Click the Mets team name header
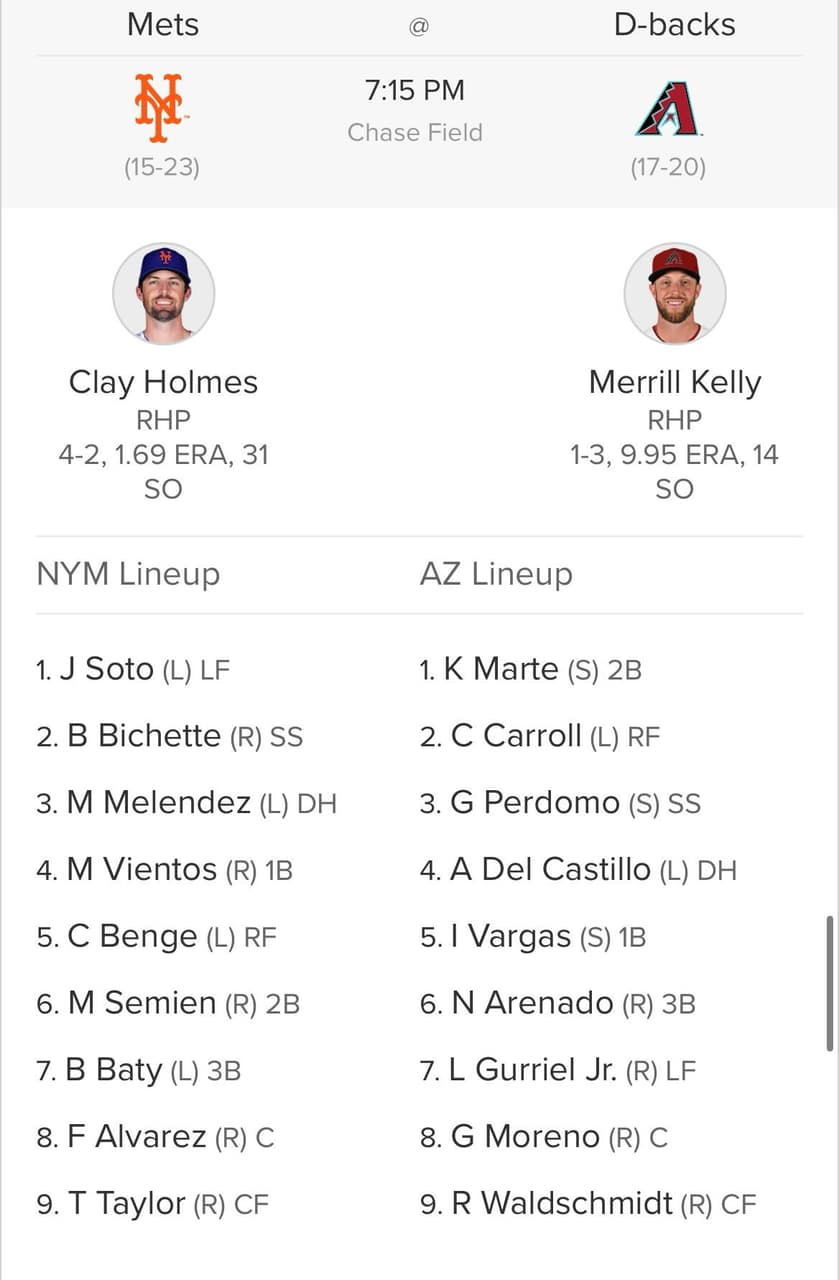The width and height of the screenshot is (839, 1280). point(163,25)
